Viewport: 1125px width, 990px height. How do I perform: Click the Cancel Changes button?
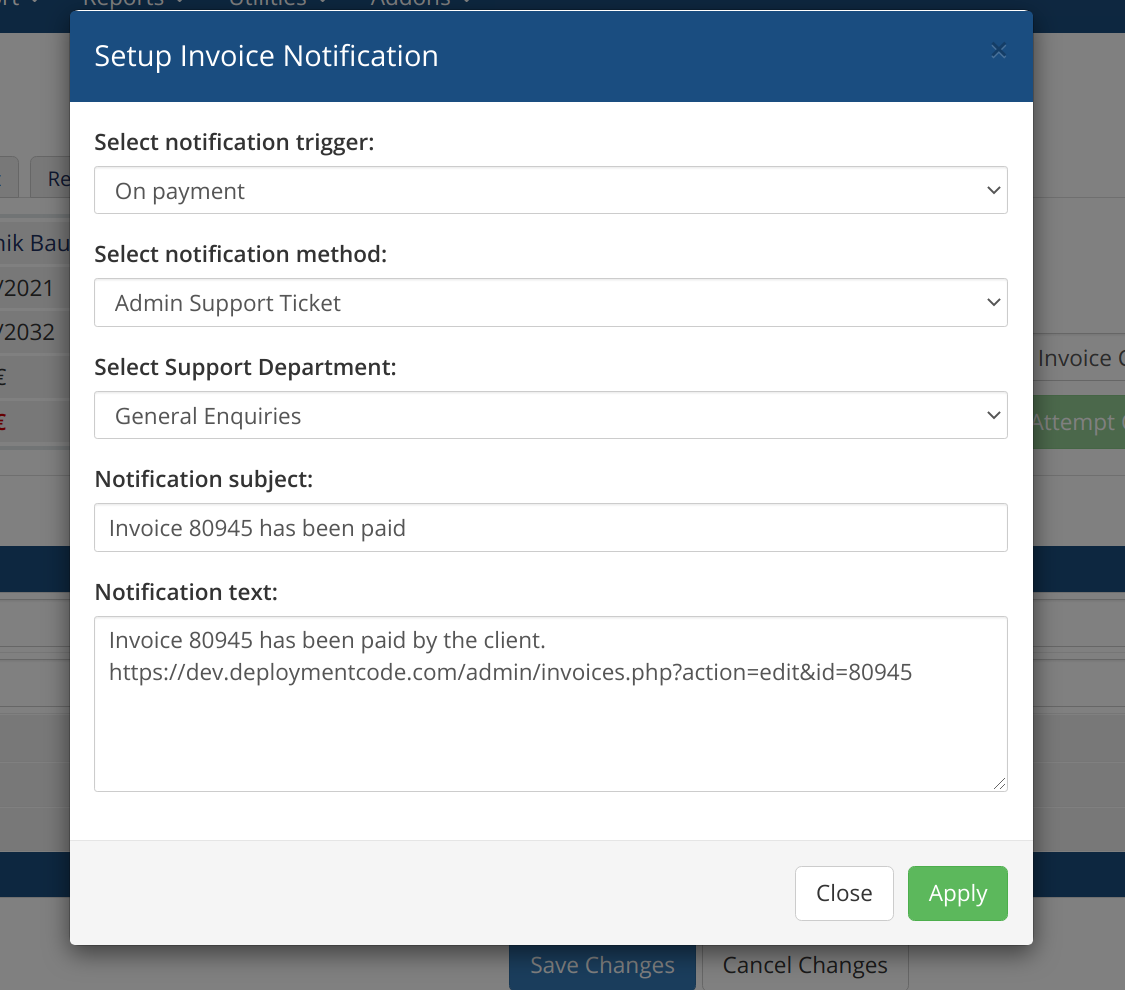[805, 967]
